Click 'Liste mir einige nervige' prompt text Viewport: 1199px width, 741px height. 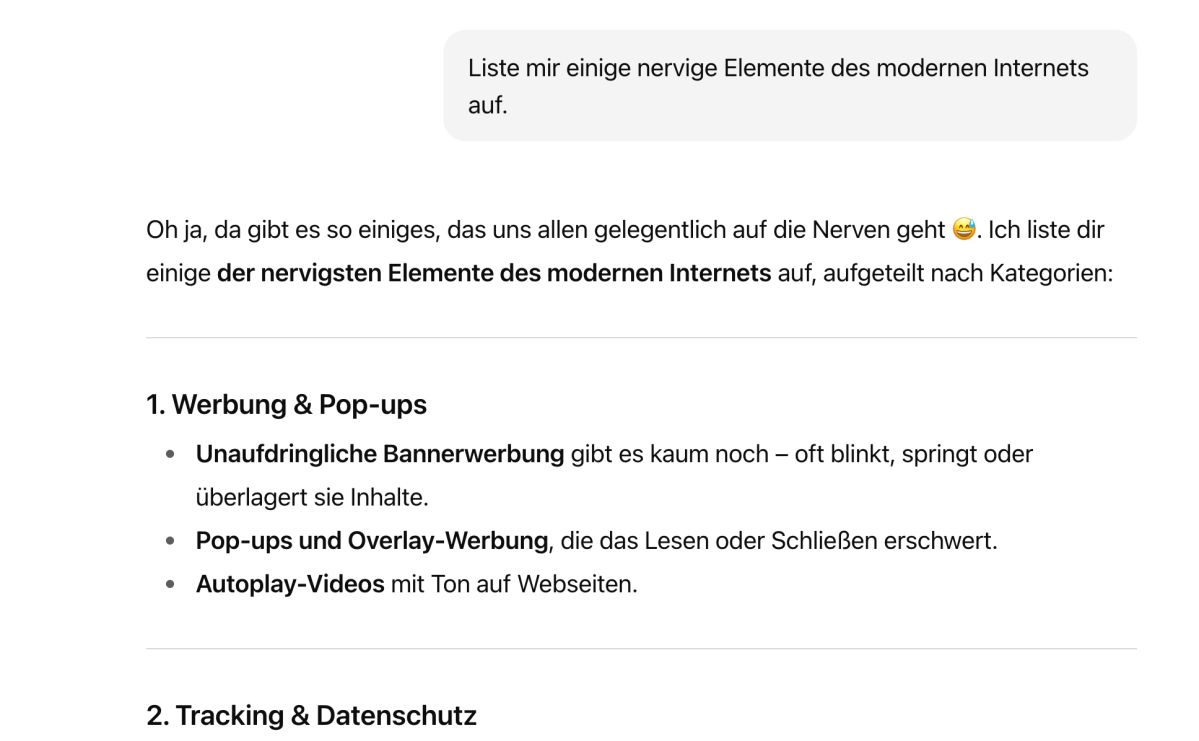[x=593, y=68]
